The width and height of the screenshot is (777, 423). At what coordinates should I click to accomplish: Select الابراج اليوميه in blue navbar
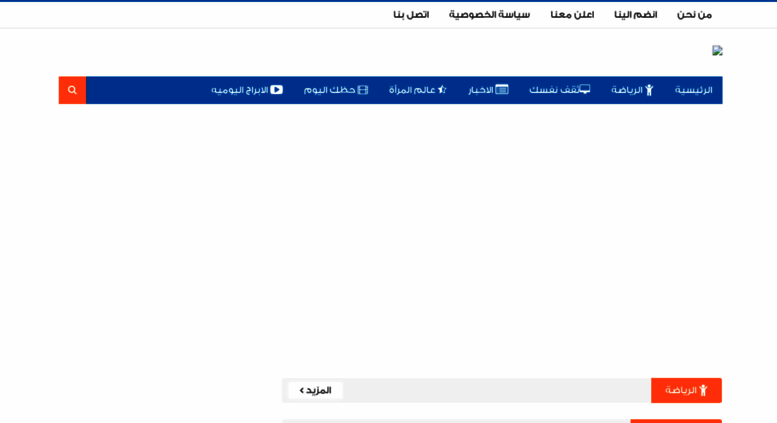coord(247,90)
